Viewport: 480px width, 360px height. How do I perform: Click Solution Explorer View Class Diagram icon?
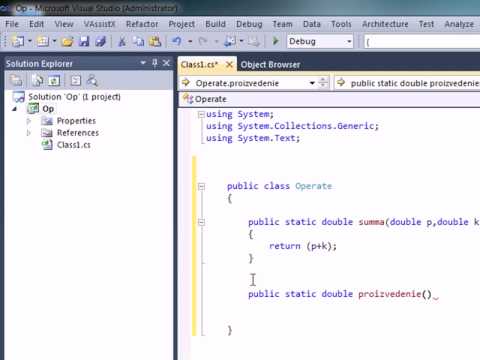point(92,80)
